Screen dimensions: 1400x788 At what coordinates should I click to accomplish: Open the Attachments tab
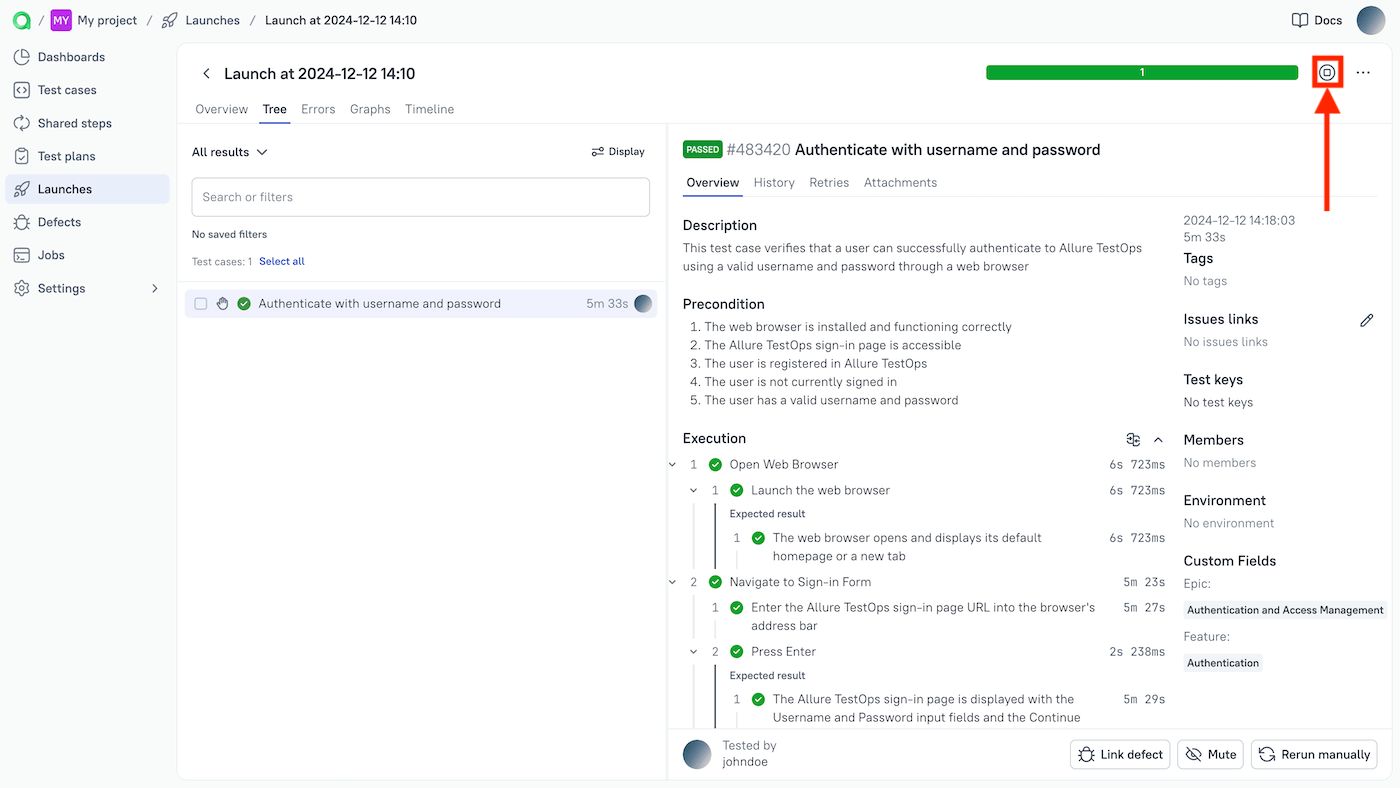click(900, 183)
